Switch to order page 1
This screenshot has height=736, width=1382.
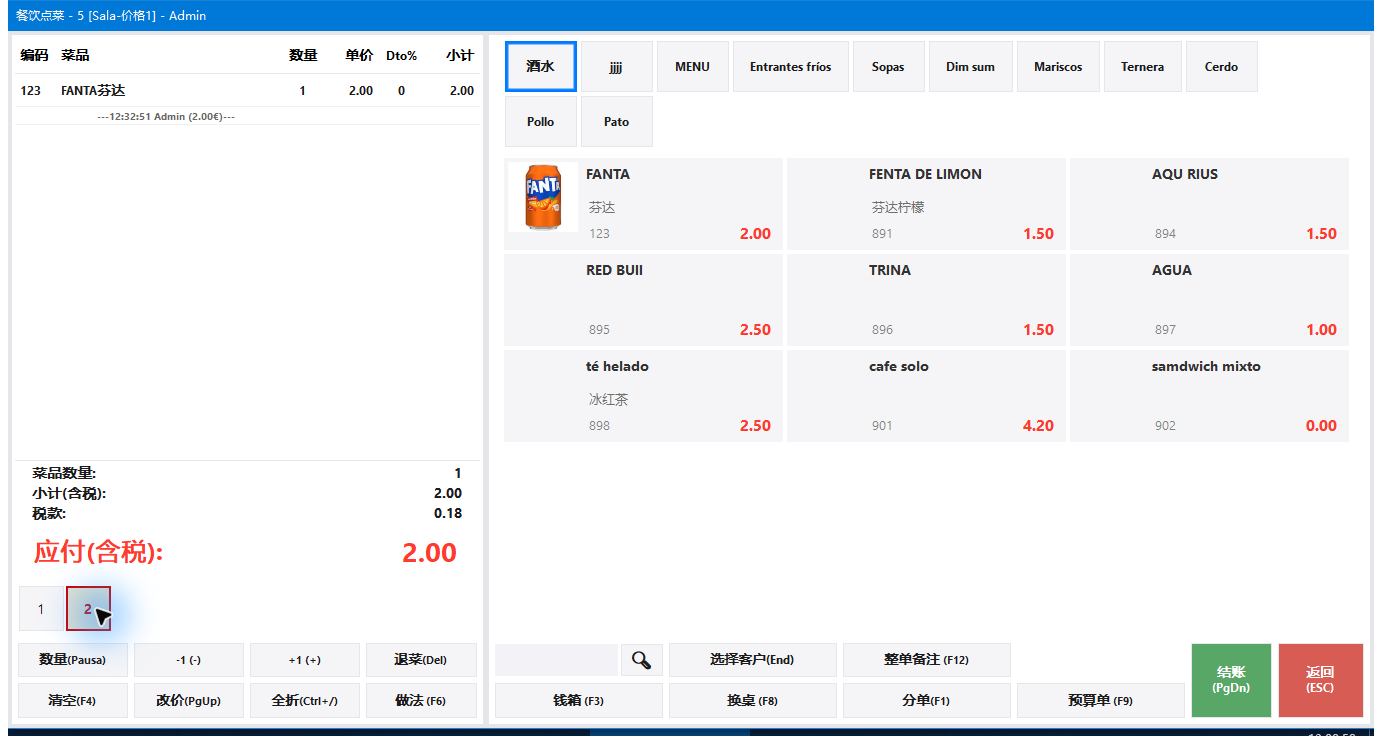point(41,609)
